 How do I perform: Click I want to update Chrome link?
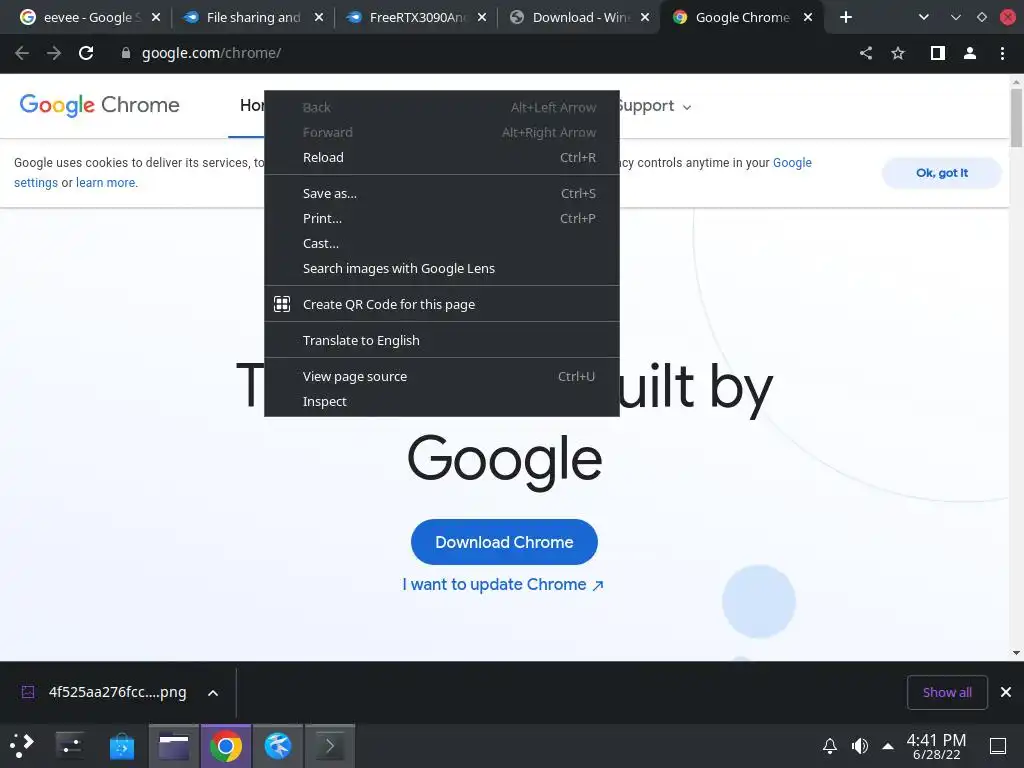[503, 584]
